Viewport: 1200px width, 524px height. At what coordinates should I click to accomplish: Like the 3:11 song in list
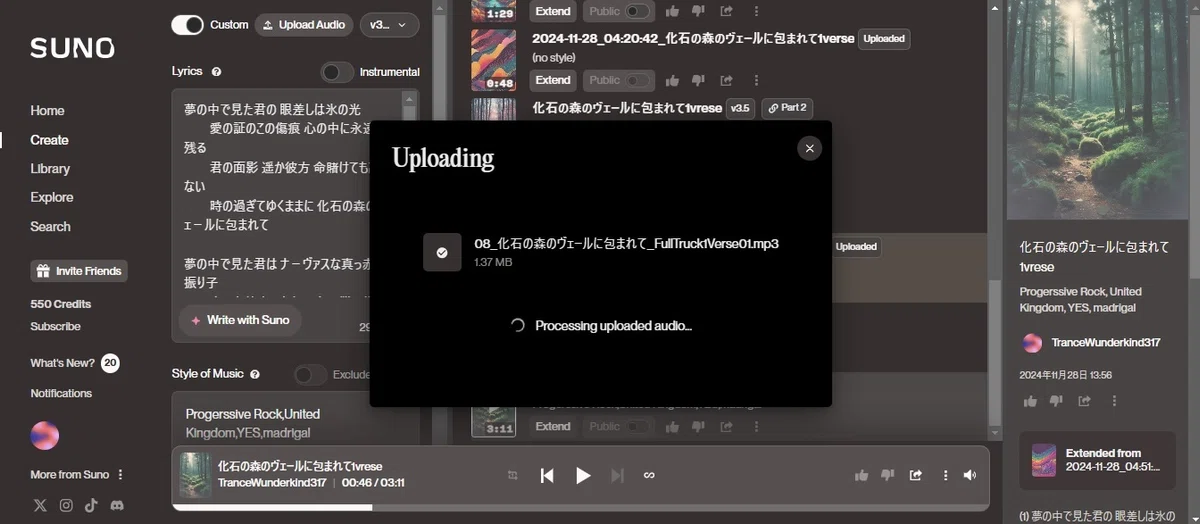(672, 426)
